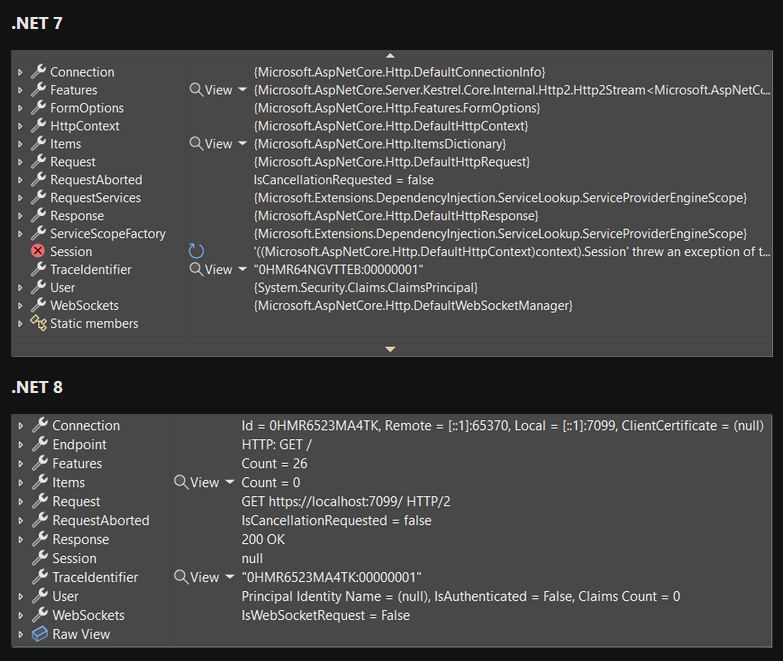783x661 pixels.
Task: Click the value "0HMR6523MA4TK:00000001"
Action: tap(331, 578)
